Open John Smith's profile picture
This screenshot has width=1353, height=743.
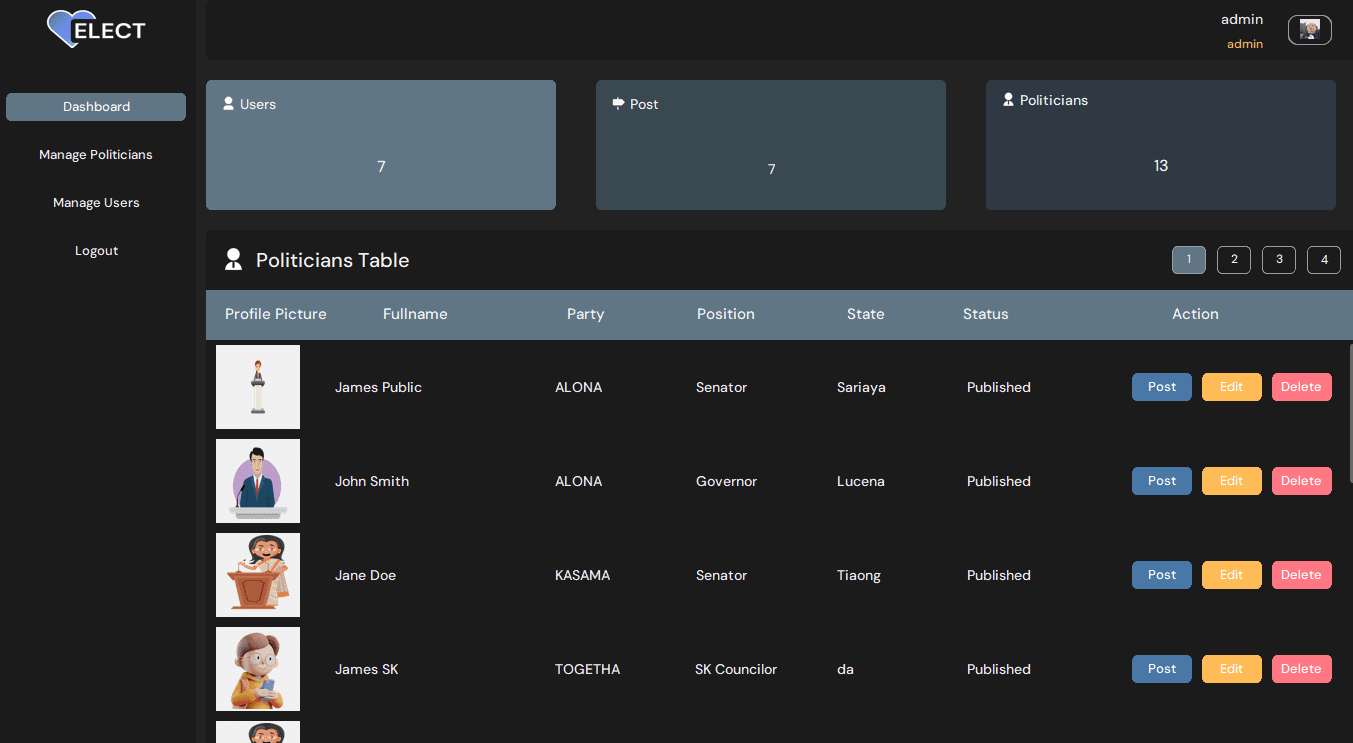coord(258,481)
